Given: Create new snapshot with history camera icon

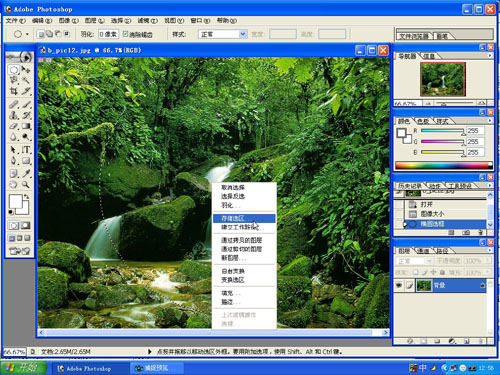Looking at the screenshot, I should click(466, 232).
